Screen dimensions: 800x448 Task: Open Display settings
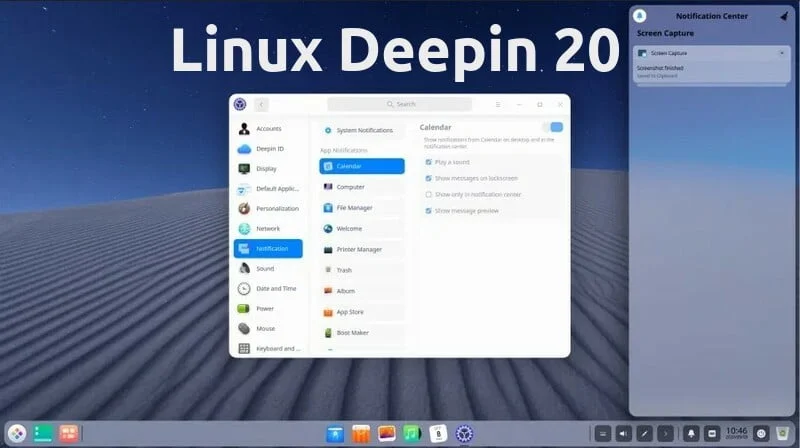[x=268, y=168]
